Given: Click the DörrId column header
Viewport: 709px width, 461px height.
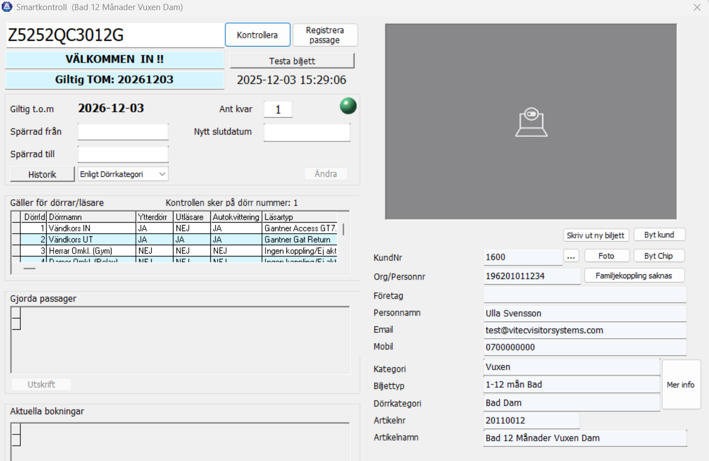Looking at the screenshot, I should (x=33, y=217).
